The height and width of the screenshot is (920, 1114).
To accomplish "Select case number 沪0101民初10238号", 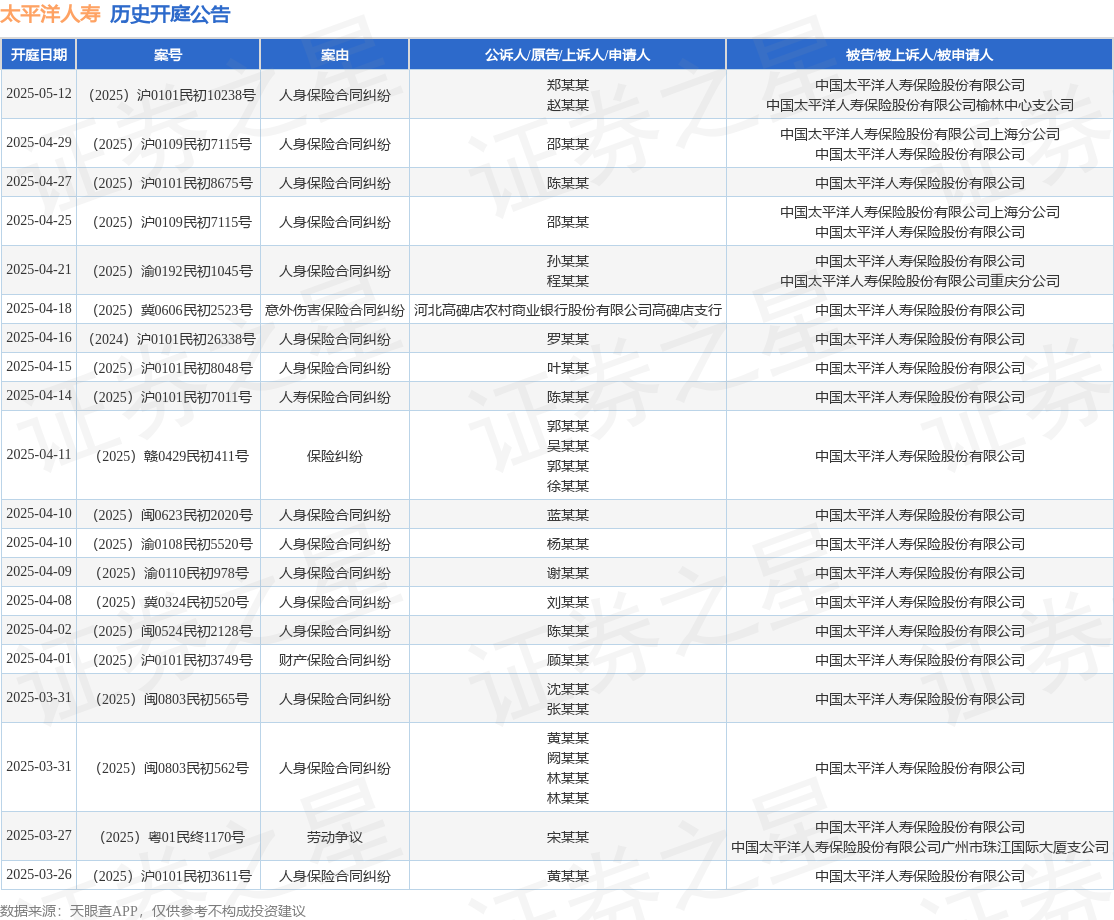I will click(x=168, y=95).
